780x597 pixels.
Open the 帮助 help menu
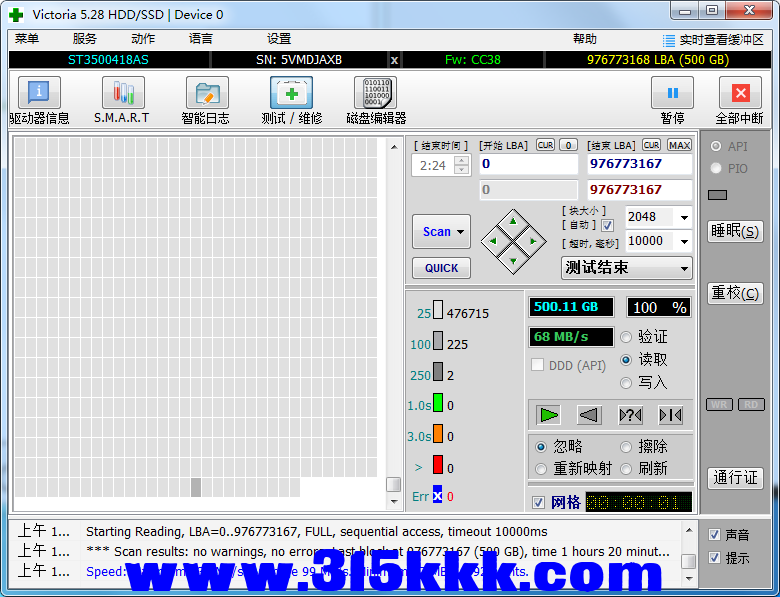pos(585,39)
